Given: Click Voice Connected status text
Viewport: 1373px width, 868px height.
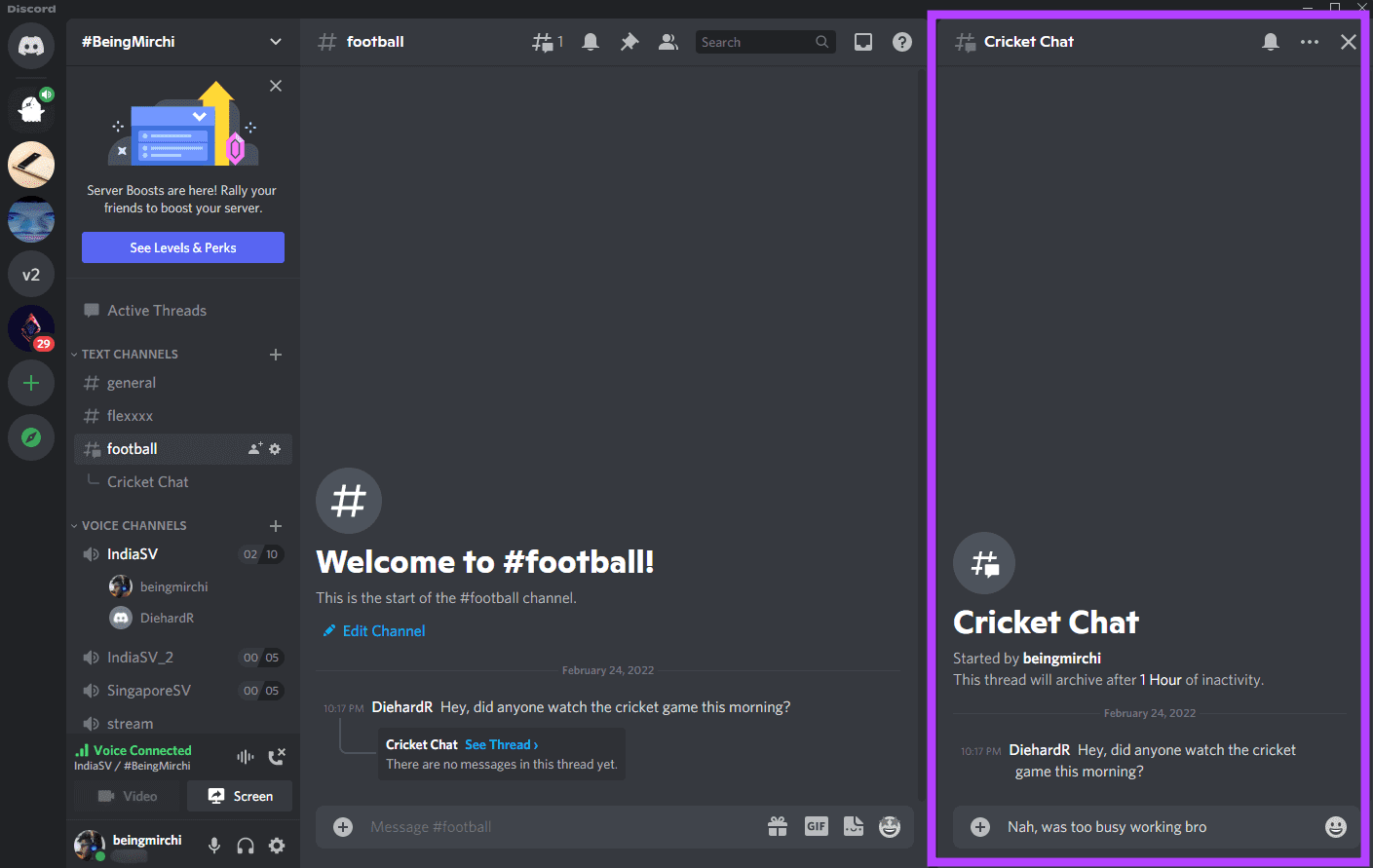Looking at the screenshot, I should click(x=142, y=751).
